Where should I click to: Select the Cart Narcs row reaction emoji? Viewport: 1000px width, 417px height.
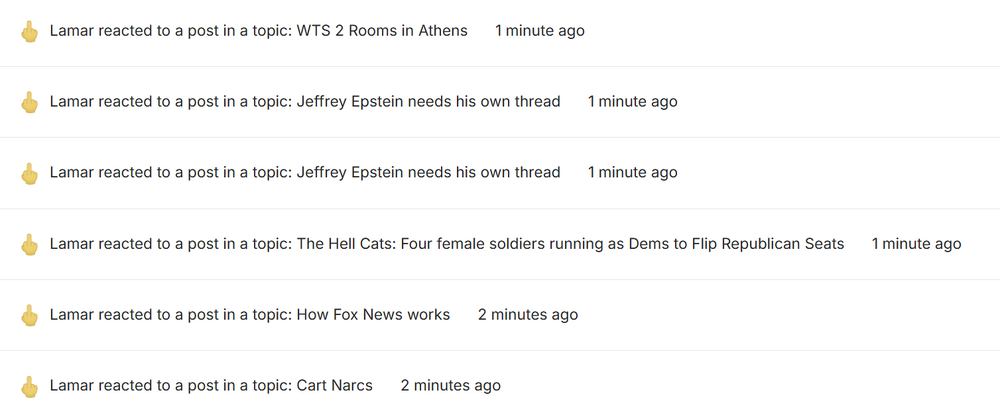(30, 386)
